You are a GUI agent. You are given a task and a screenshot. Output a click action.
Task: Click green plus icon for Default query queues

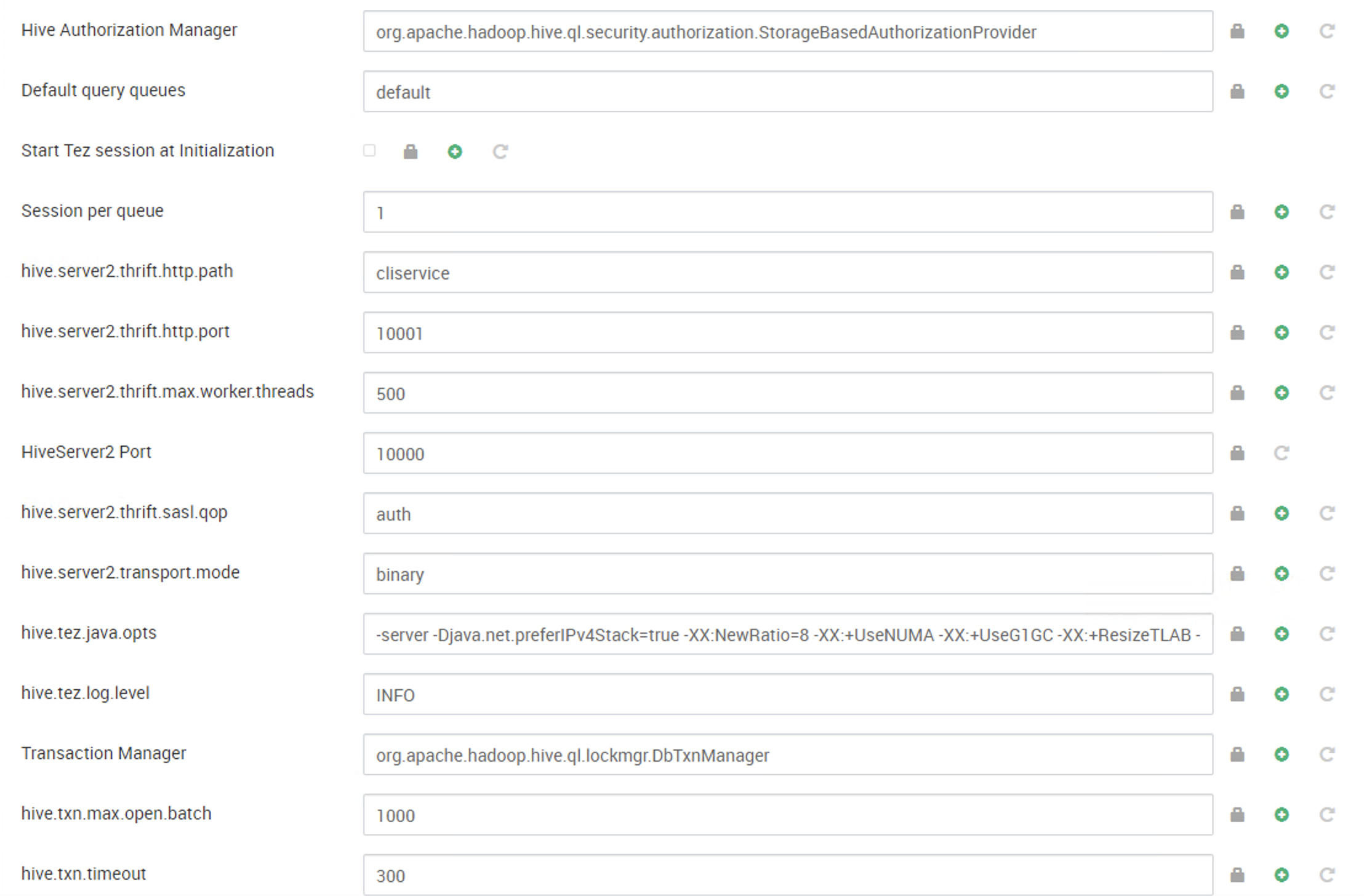click(x=1282, y=92)
